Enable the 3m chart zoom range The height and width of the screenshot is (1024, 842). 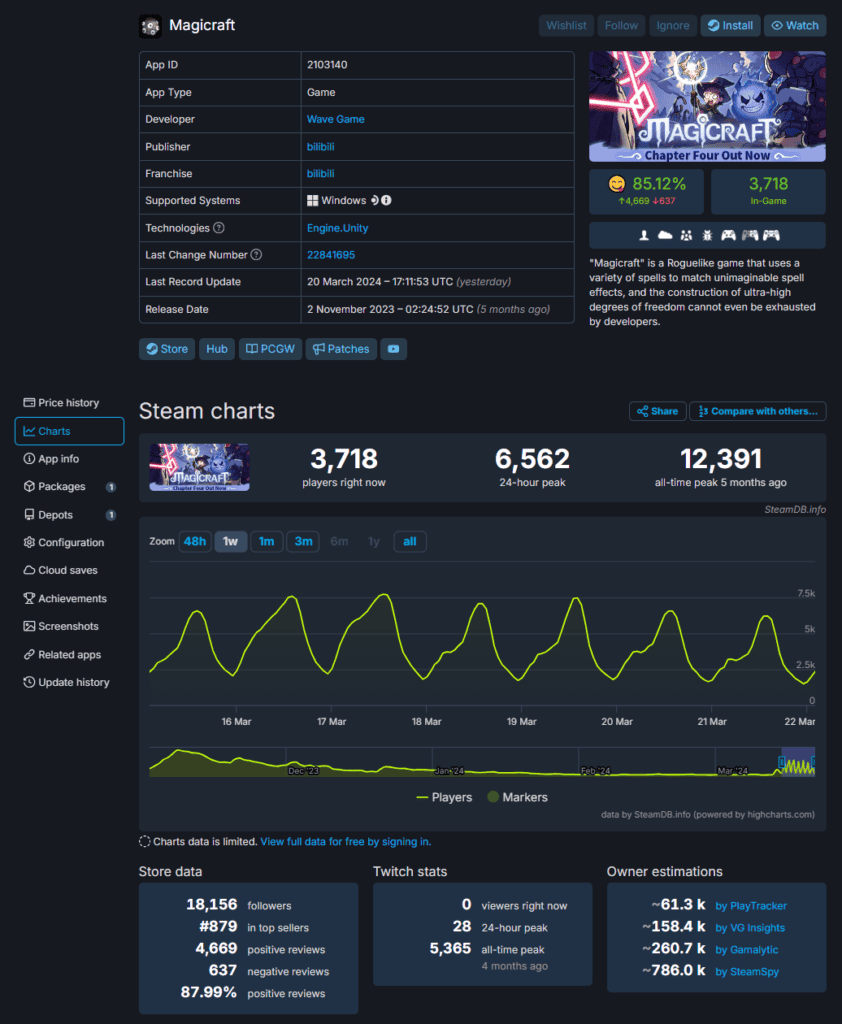pyautogui.click(x=303, y=540)
